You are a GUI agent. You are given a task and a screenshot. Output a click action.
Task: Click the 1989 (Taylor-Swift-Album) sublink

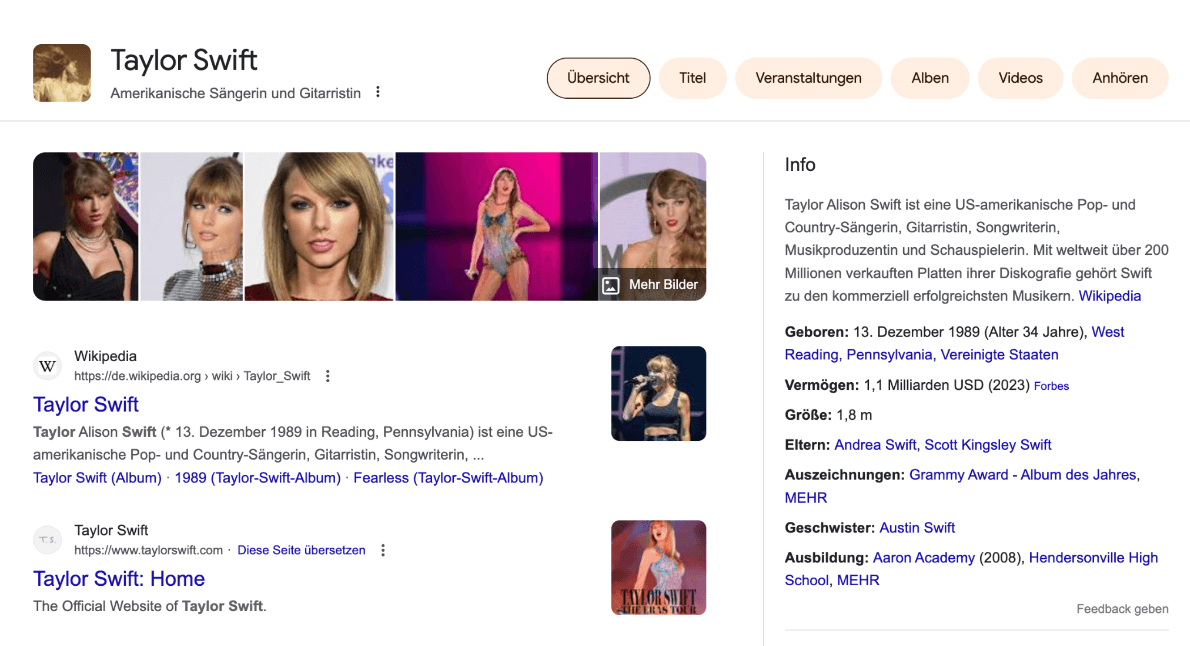[257, 477]
